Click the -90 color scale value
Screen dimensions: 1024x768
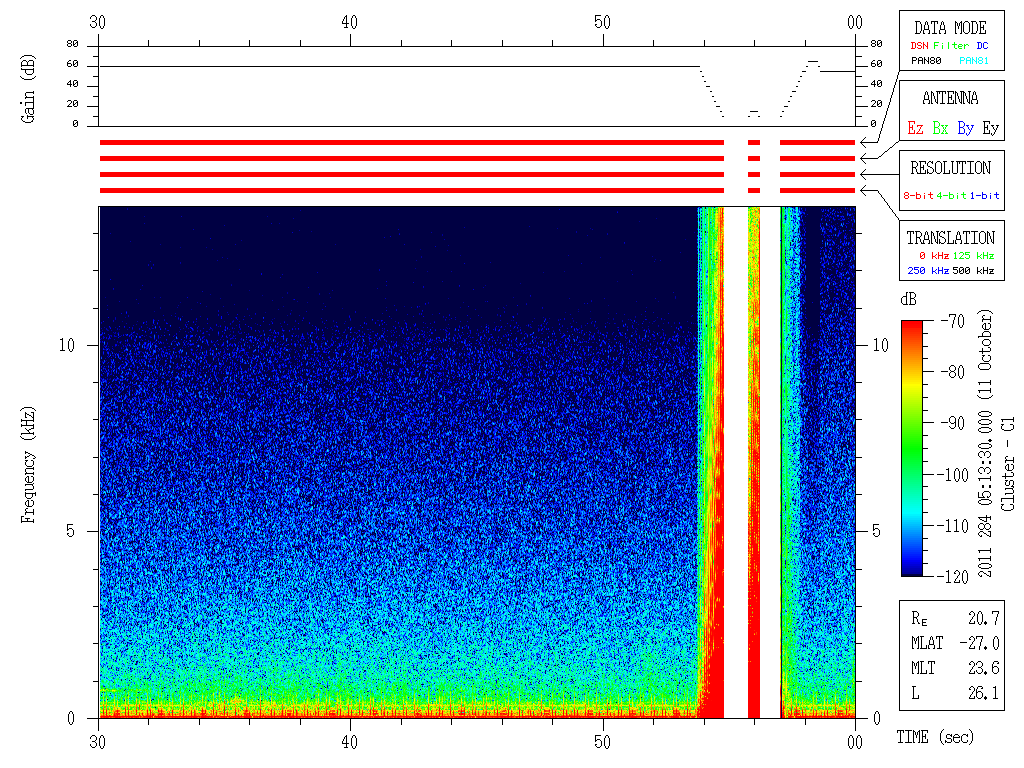click(953, 423)
